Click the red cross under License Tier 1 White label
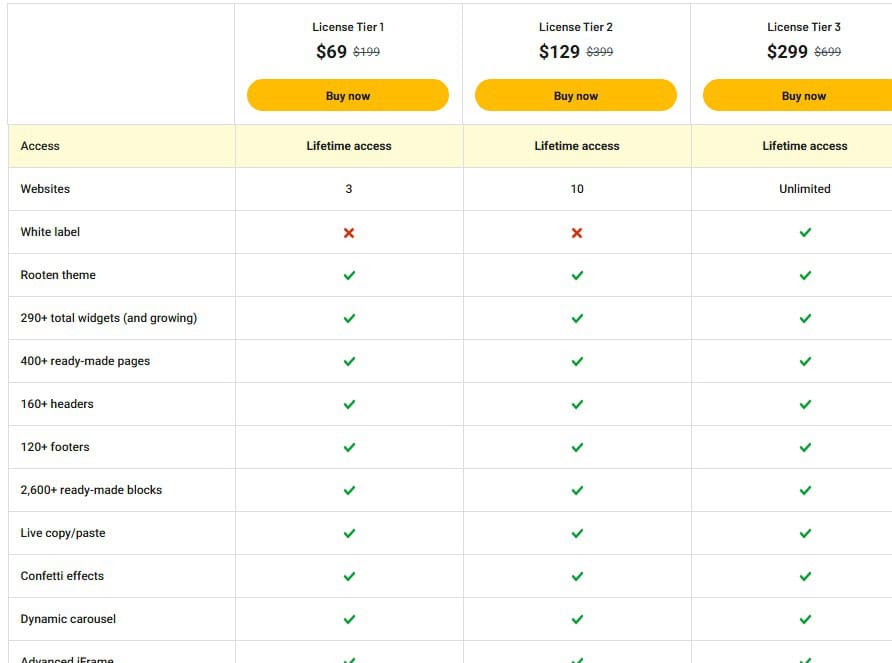Viewport: 892px width, 663px height. (348, 232)
